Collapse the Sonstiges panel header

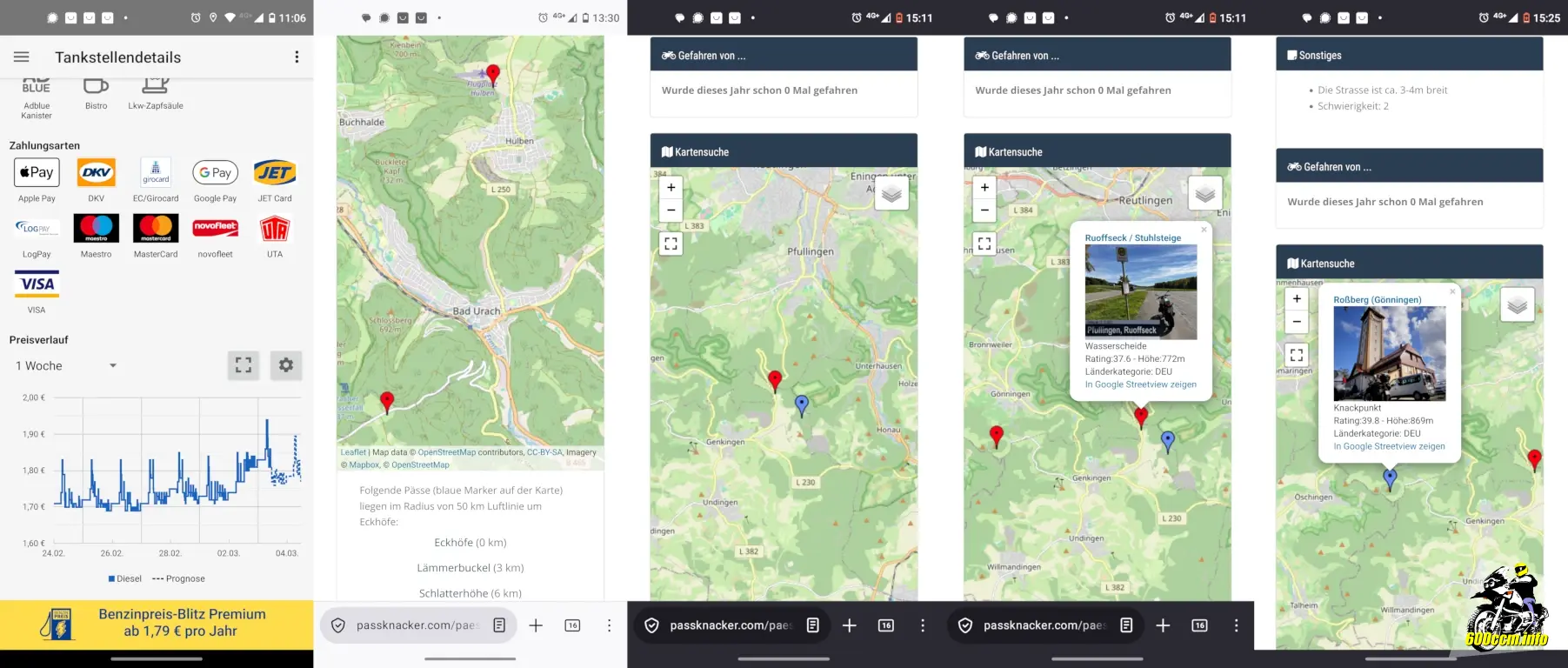[1409, 55]
